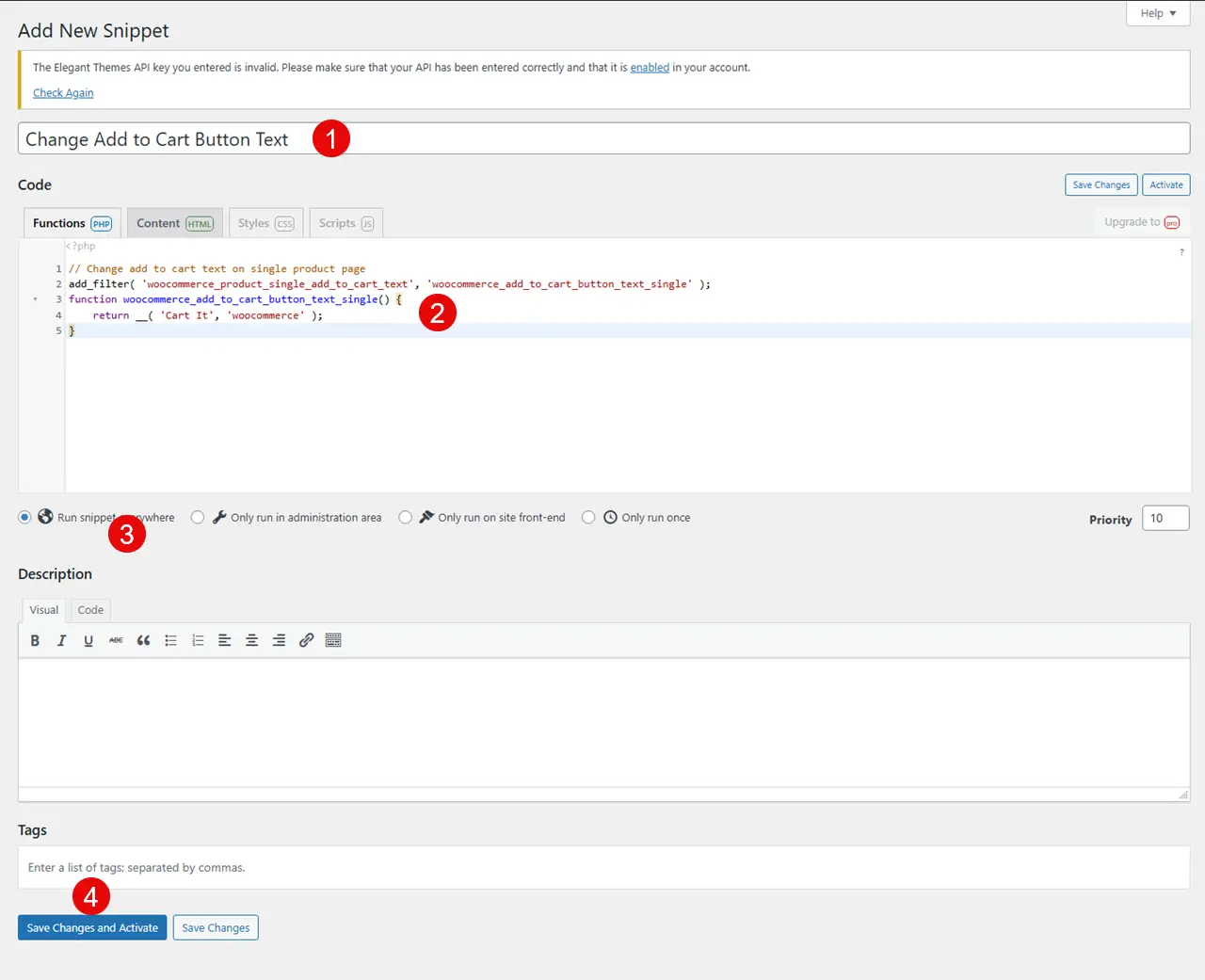Screen dimensions: 1205x980
Task: Click the description editor resize handle
Action: click(x=1183, y=795)
